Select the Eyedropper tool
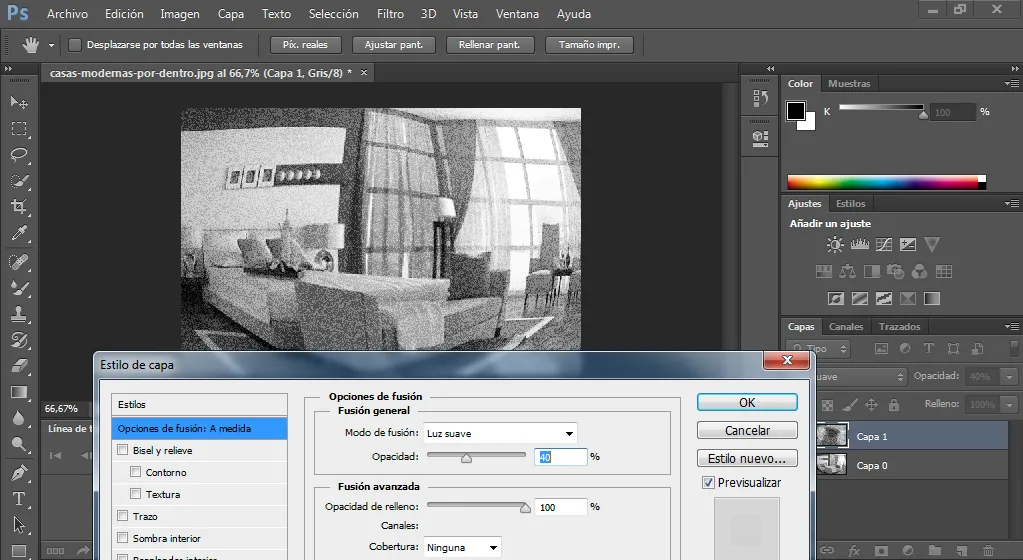The height and width of the screenshot is (560, 1023). tap(19, 234)
